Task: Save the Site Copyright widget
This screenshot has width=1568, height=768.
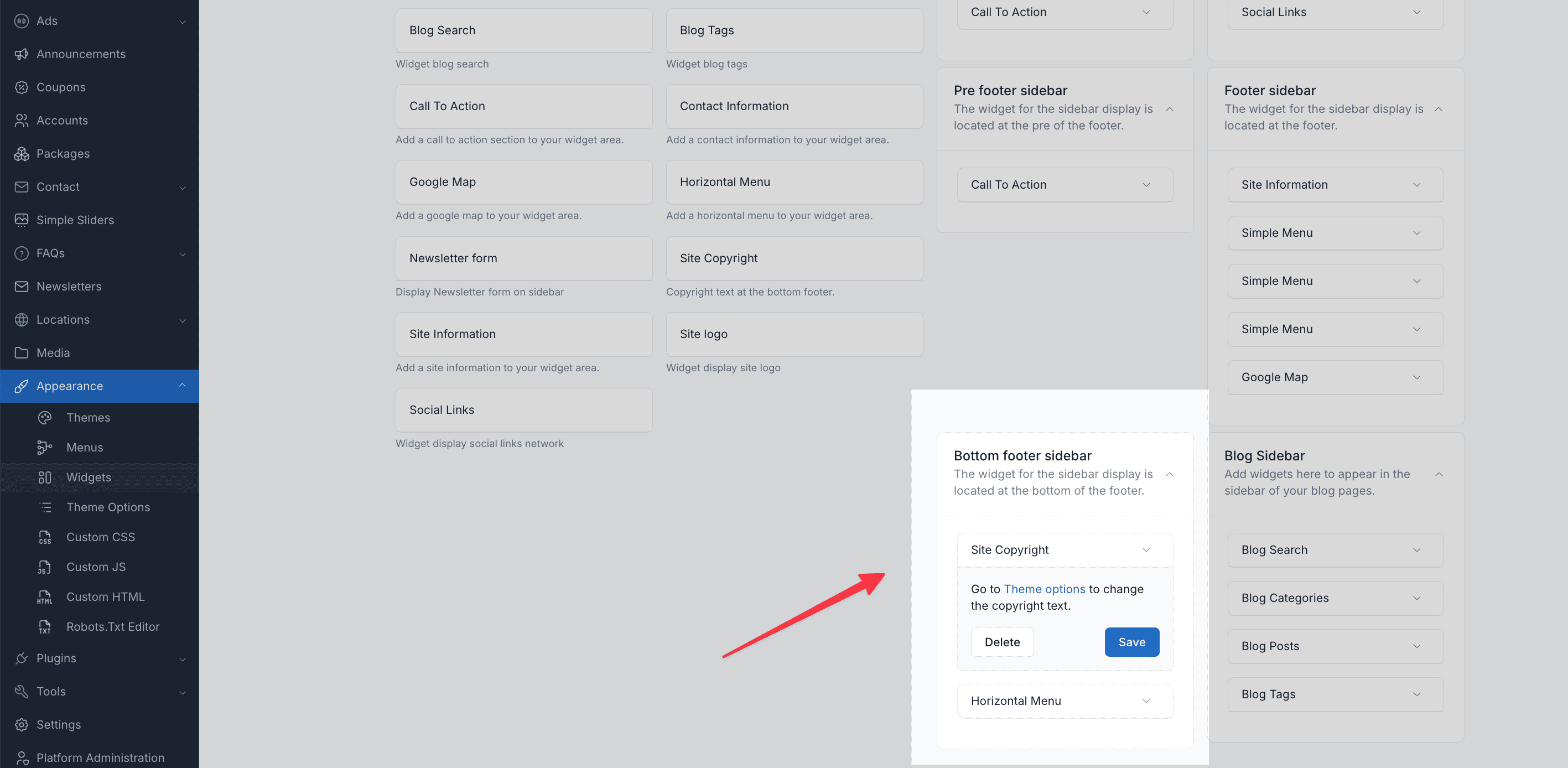Action: pos(1131,642)
